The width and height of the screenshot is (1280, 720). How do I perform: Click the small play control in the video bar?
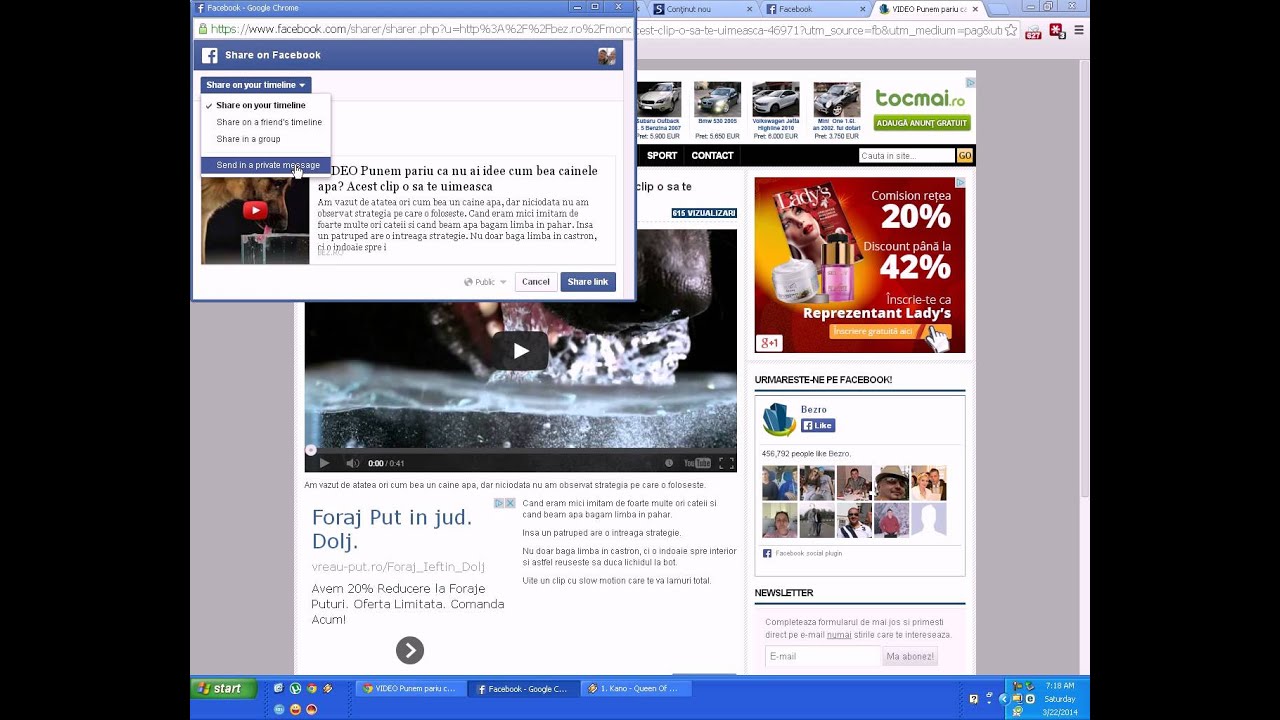324,463
